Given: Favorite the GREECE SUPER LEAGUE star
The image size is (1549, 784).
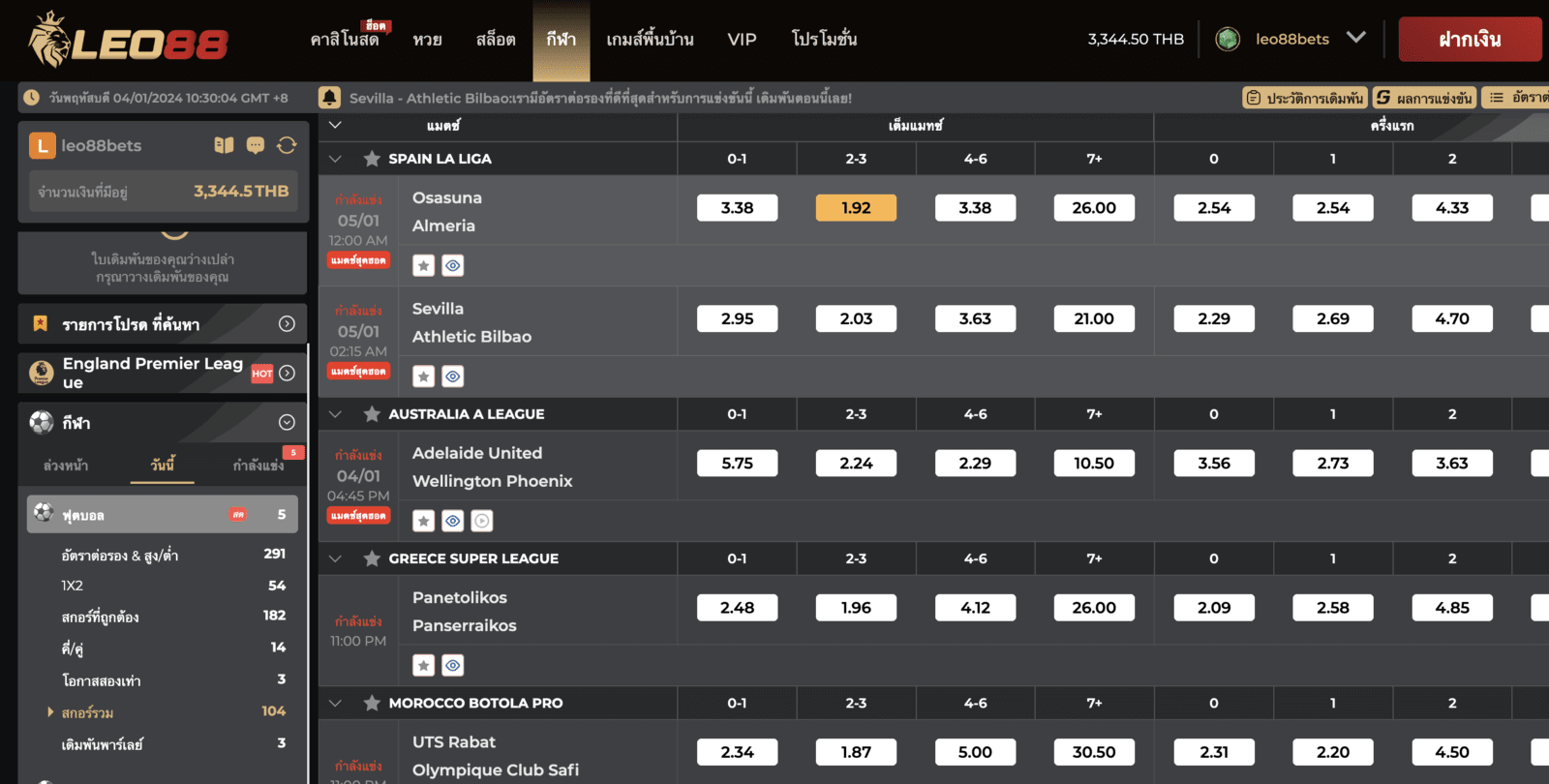Looking at the screenshot, I should click(x=372, y=558).
